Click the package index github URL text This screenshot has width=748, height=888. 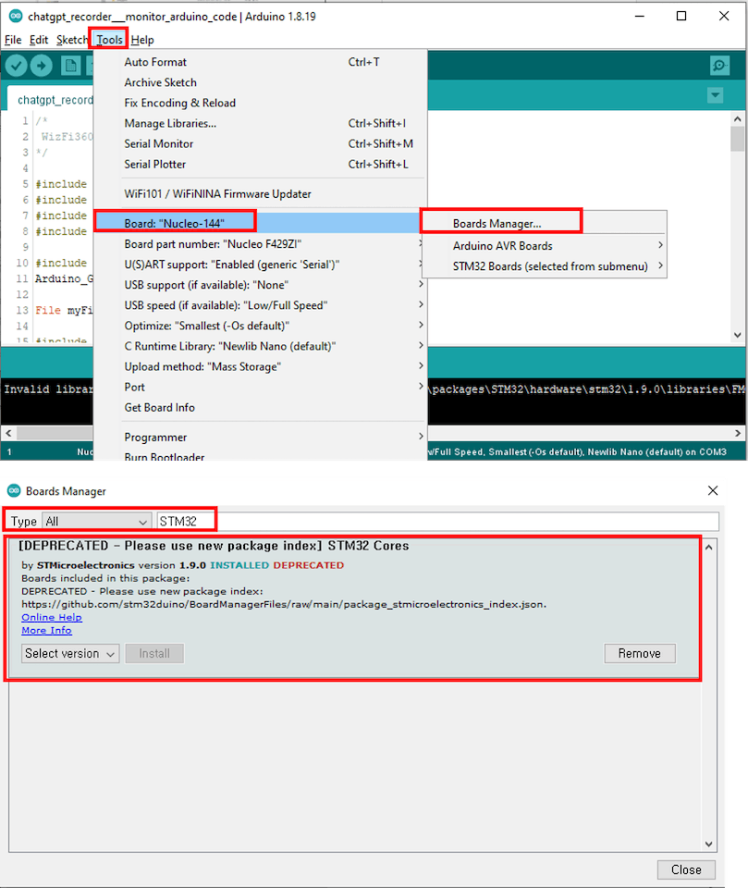[284, 604]
